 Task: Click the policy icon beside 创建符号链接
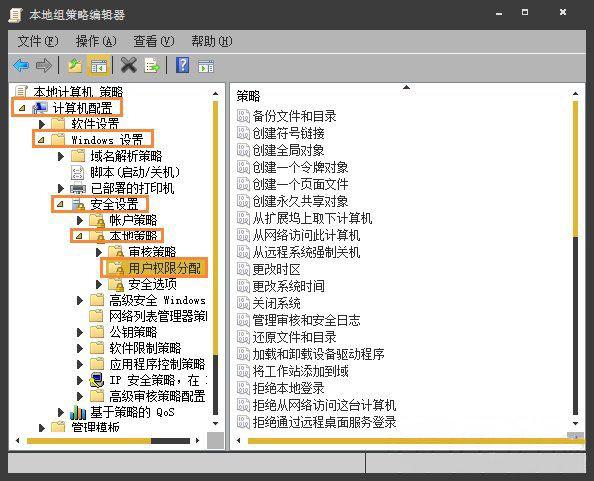coord(243,133)
